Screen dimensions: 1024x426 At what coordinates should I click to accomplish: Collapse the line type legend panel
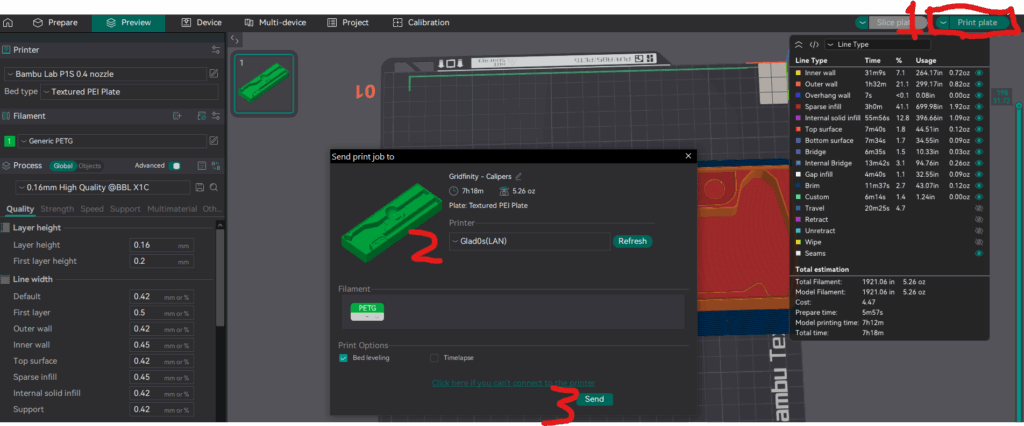coord(797,44)
